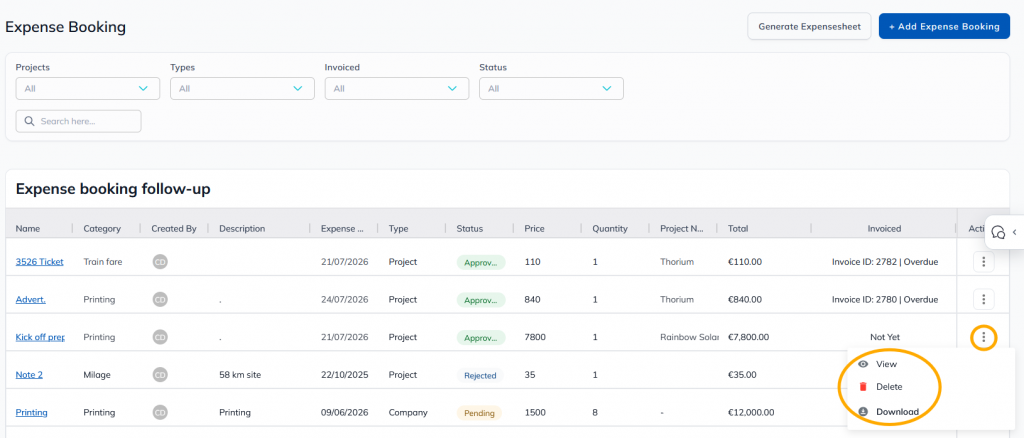Viewport: 1024px width, 438px height.
Task: Click creator avatar on the 3526 Ticket row
Action: [159, 262]
